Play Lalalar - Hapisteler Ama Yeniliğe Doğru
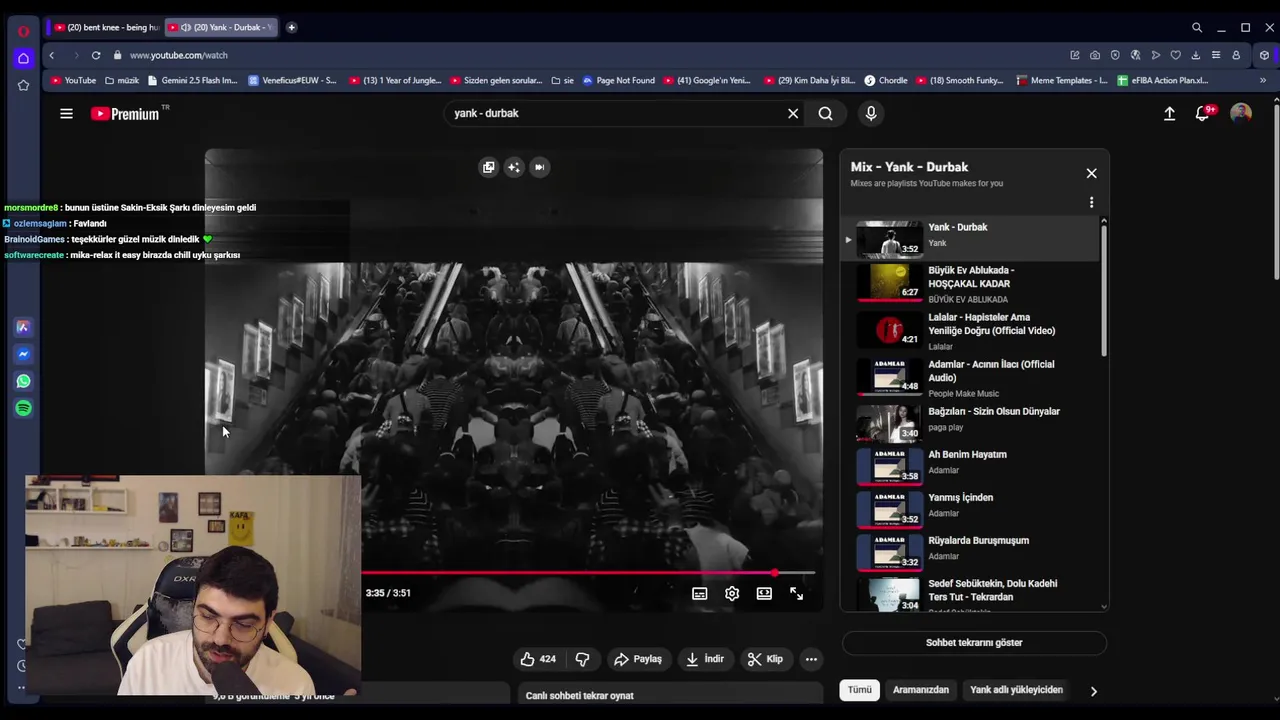This screenshot has width=1280, height=720. click(970, 331)
